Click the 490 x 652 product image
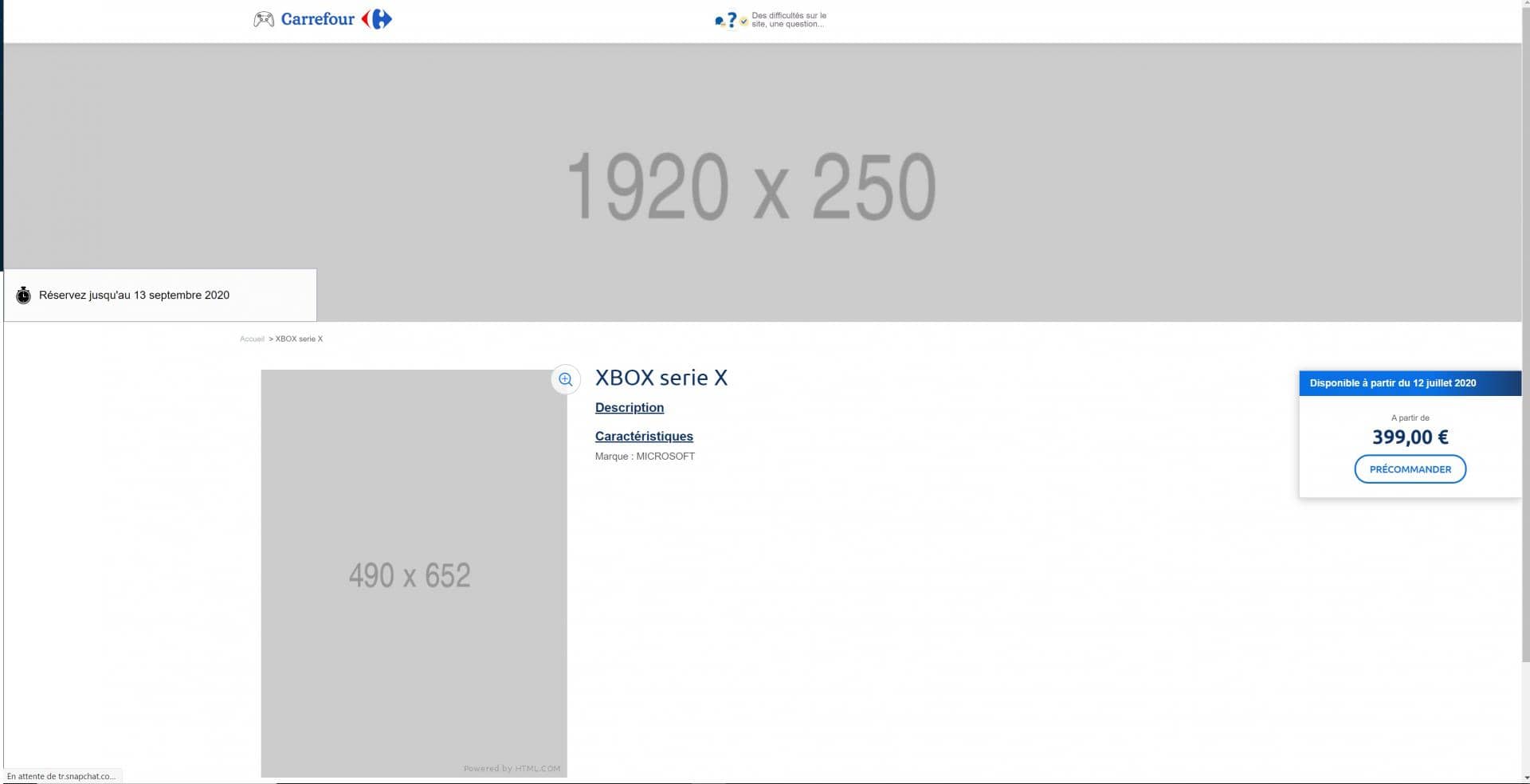This screenshot has height=784, width=1530. tap(413, 574)
